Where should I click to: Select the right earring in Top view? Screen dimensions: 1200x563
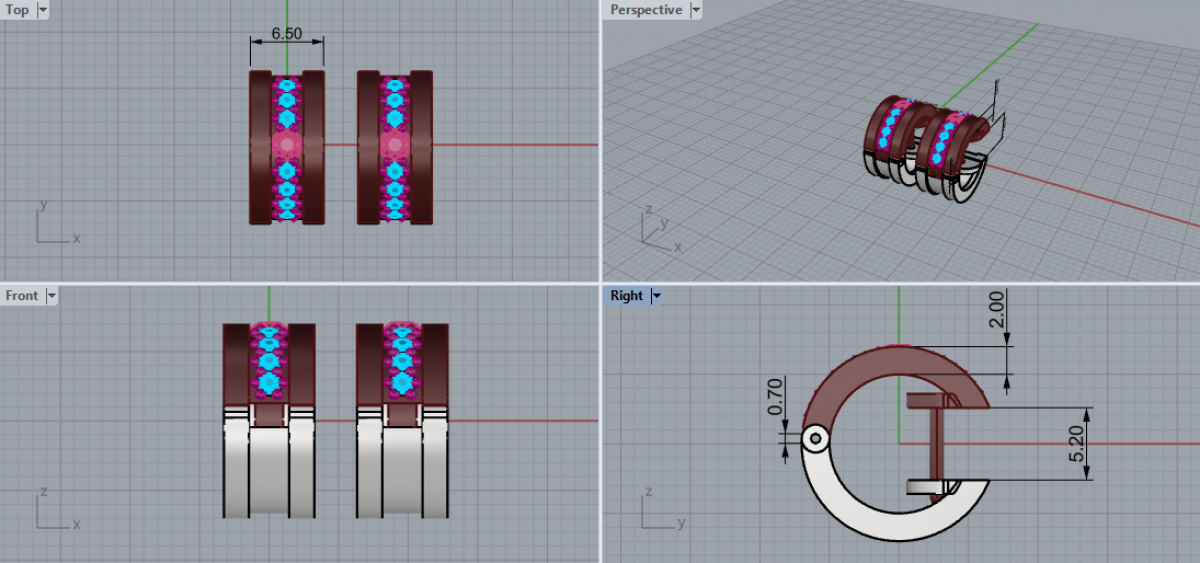pos(395,146)
